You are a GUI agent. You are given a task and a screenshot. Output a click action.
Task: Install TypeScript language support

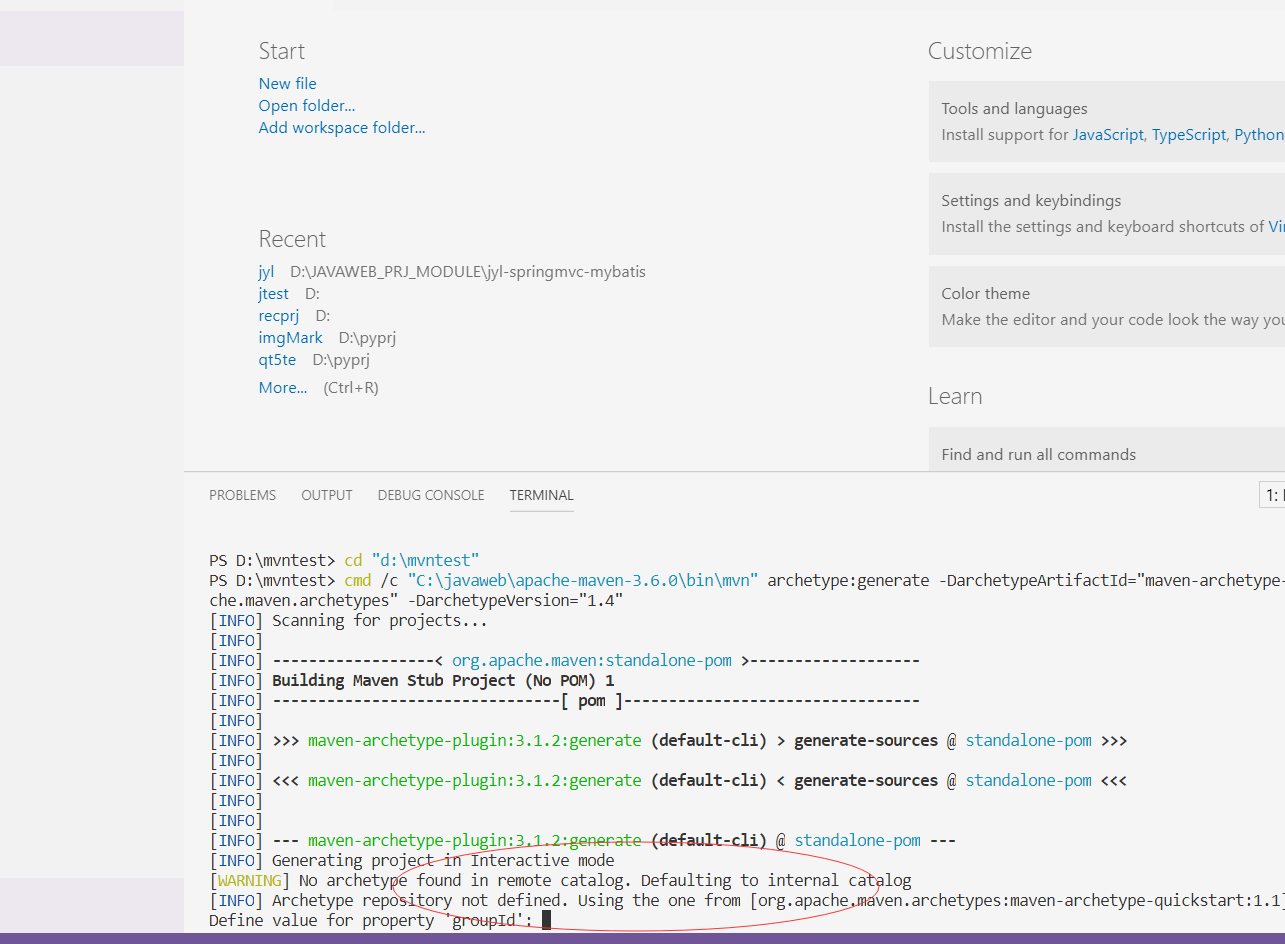tap(1189, 134)
